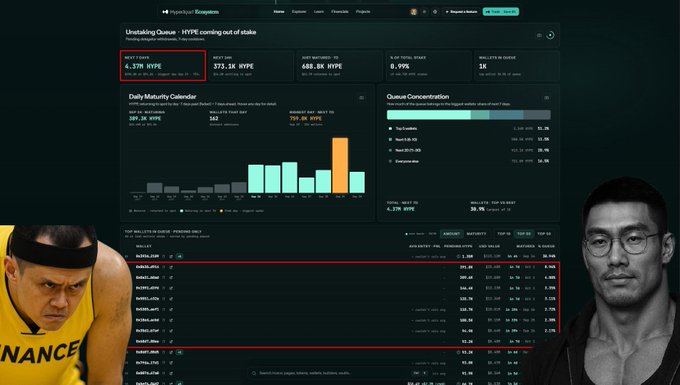Open the Projects menu
The width and height of the screenshot is (680, 385).
[363, 12]
